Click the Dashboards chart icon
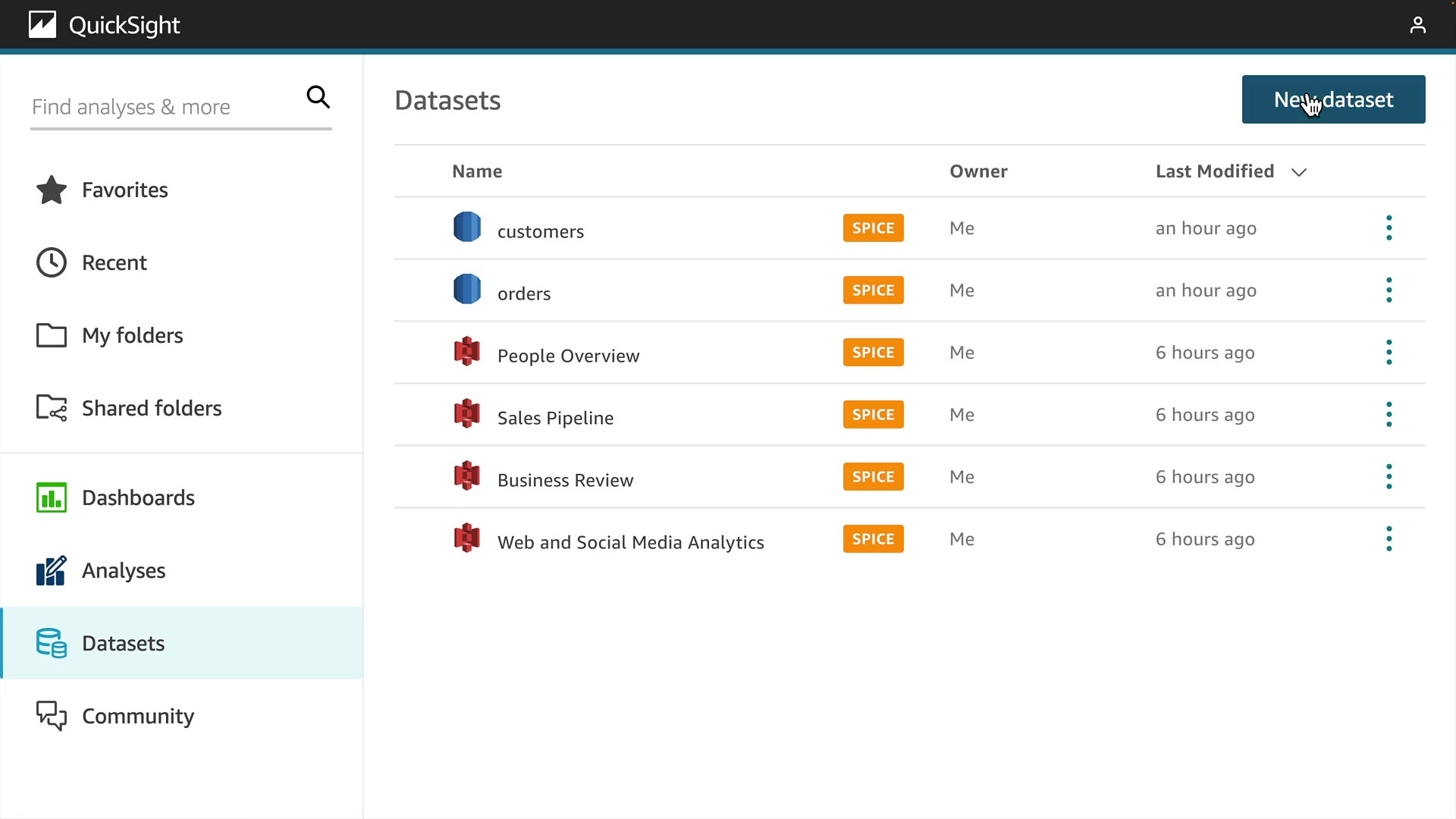Screen dimensions: 1456x819 point(52,498)
